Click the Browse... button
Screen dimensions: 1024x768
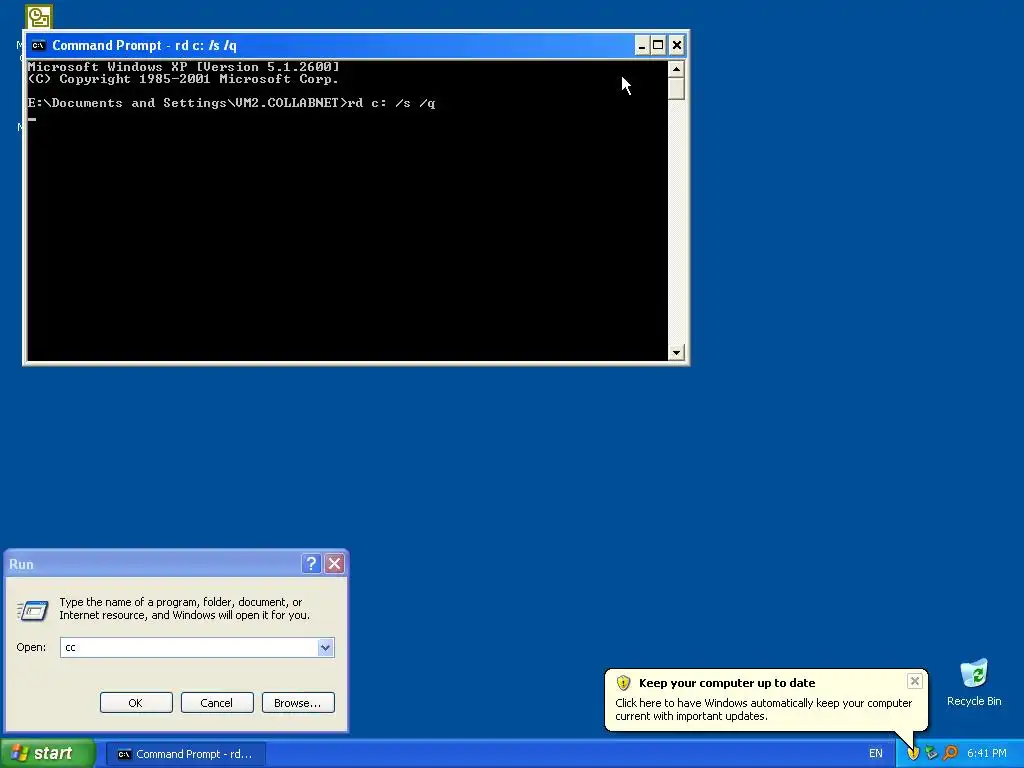tap(298, 703)
